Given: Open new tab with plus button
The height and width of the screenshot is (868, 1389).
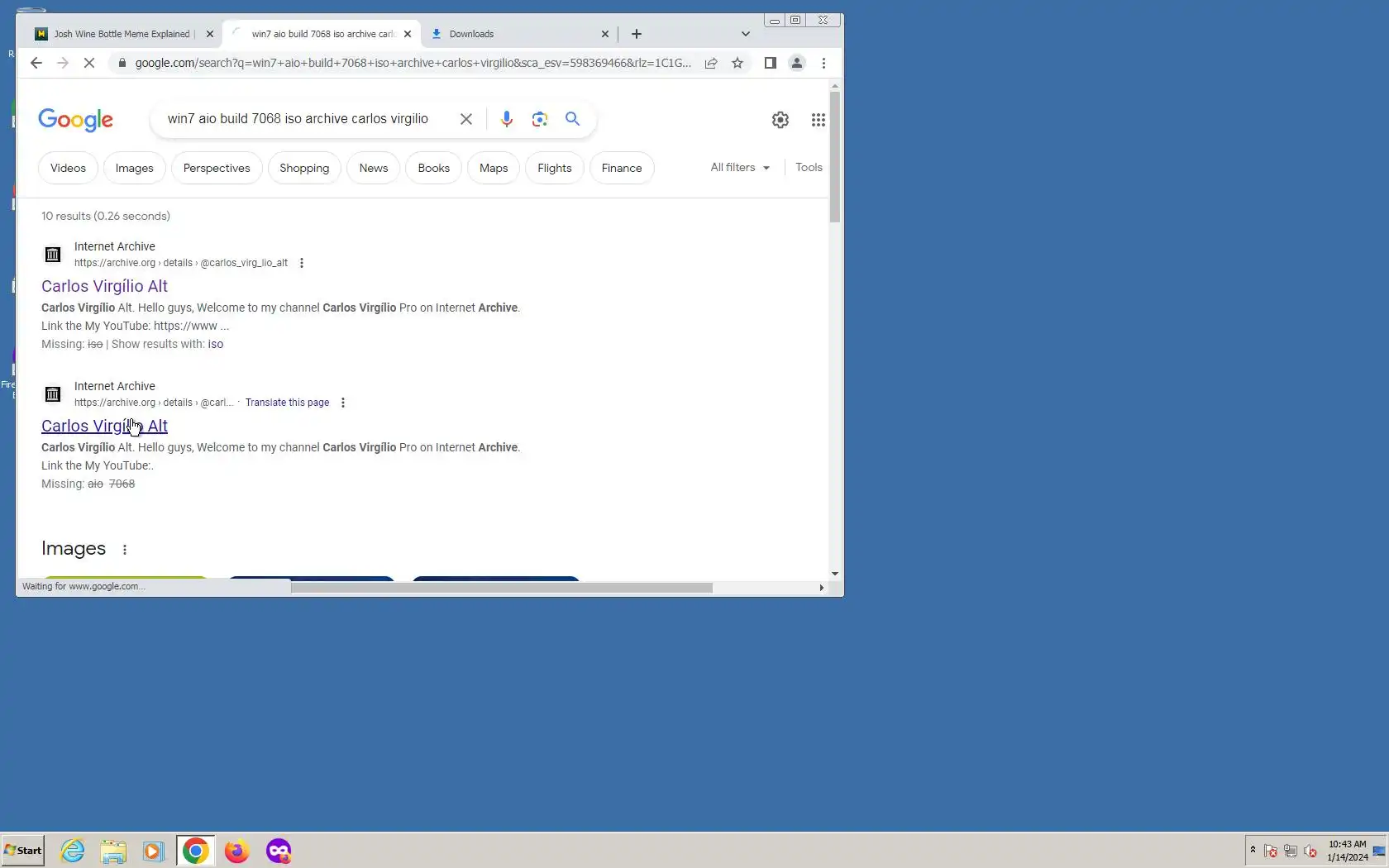Looking at the screenshot, I should pyautogui.click(x=637, y=34).
